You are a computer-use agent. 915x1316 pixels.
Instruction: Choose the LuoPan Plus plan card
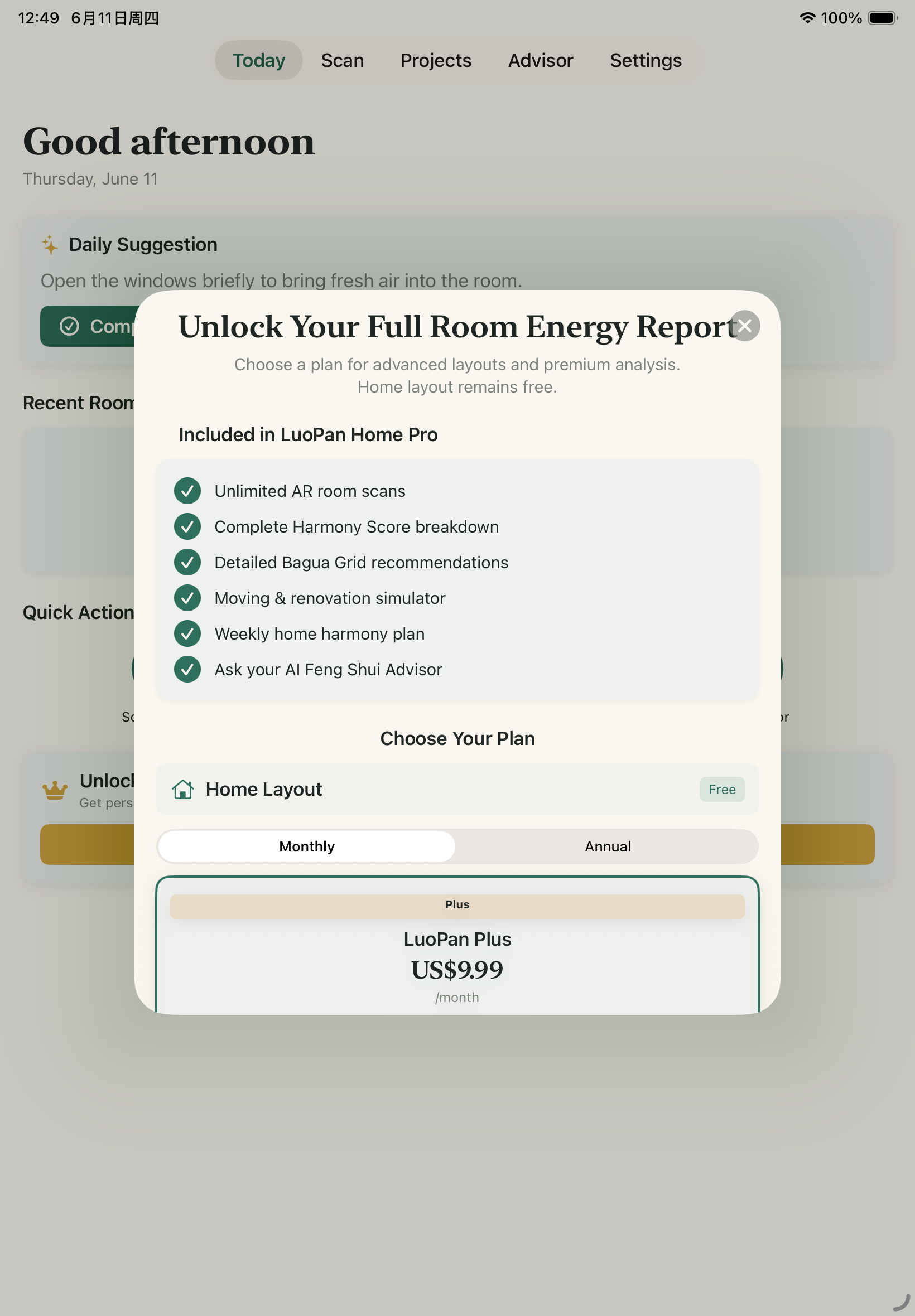pos(458,945)
